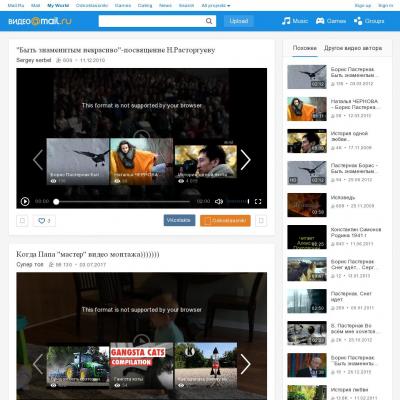Show previous suggestions in first video carousel
The width and height of the screenshot is (400, 400).
coord(38,160)
